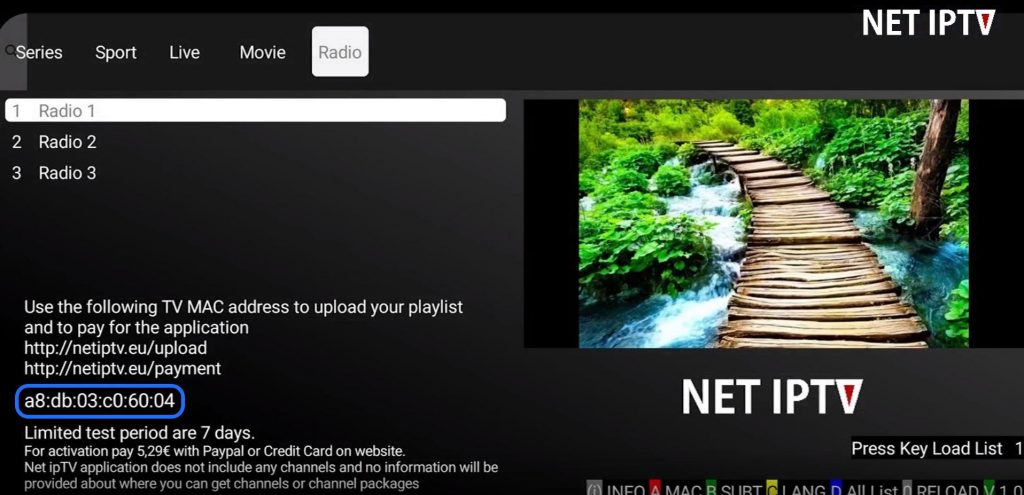Select Radio 2 in channel list
The image size is (1024, 495).
pyautogui.click(x=67, y=142)
